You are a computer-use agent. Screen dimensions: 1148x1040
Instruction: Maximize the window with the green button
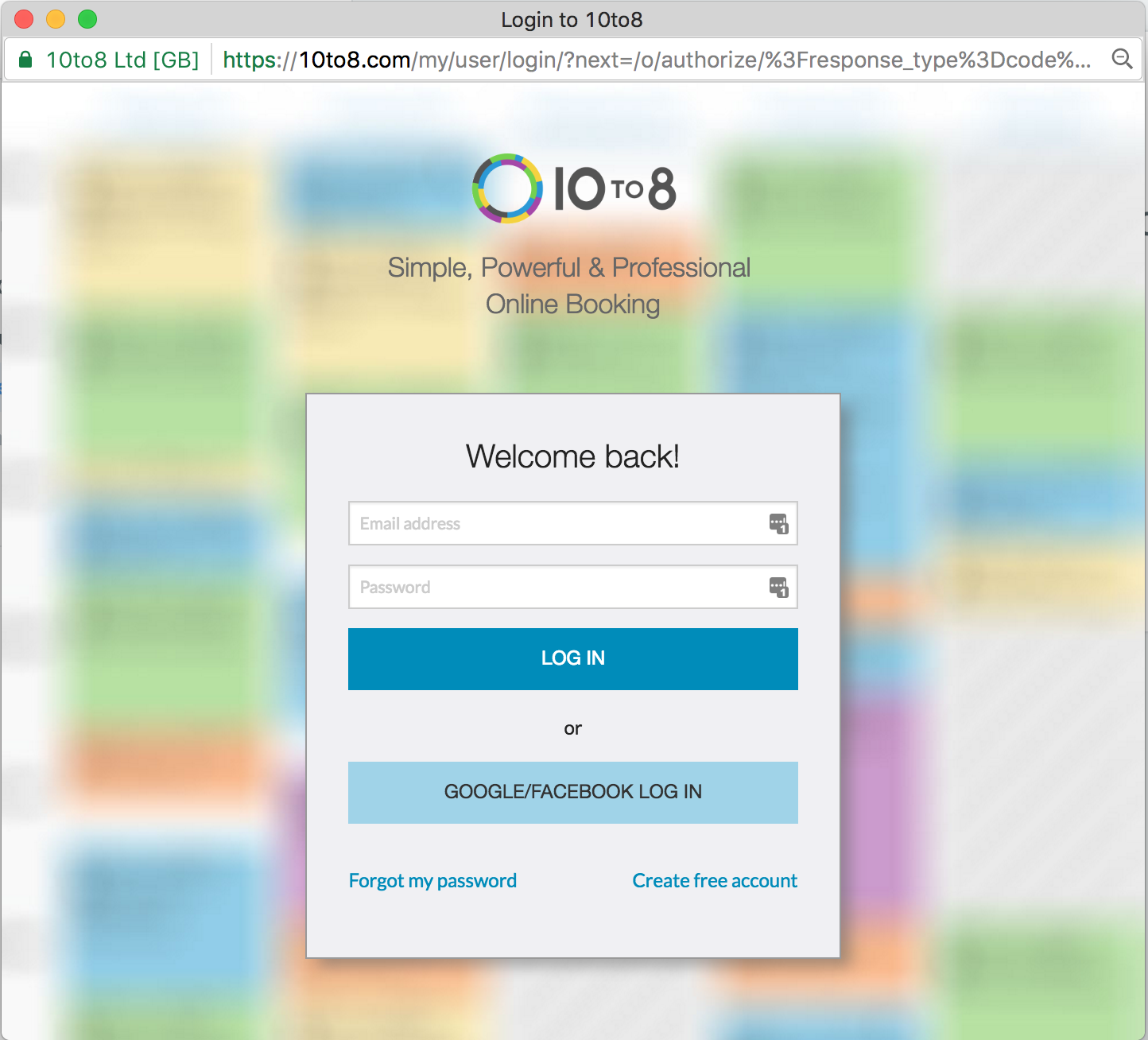[87, 19]
